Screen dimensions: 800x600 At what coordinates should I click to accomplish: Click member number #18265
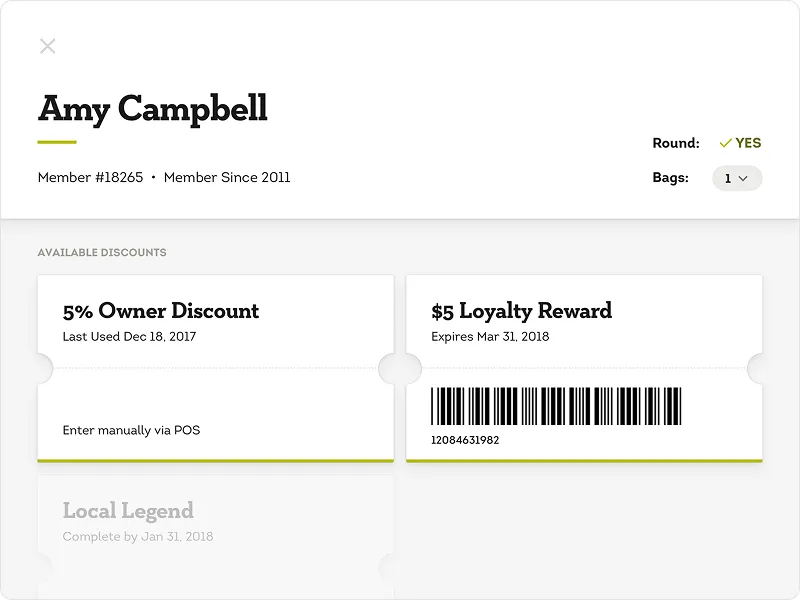[x=91, y=177]
